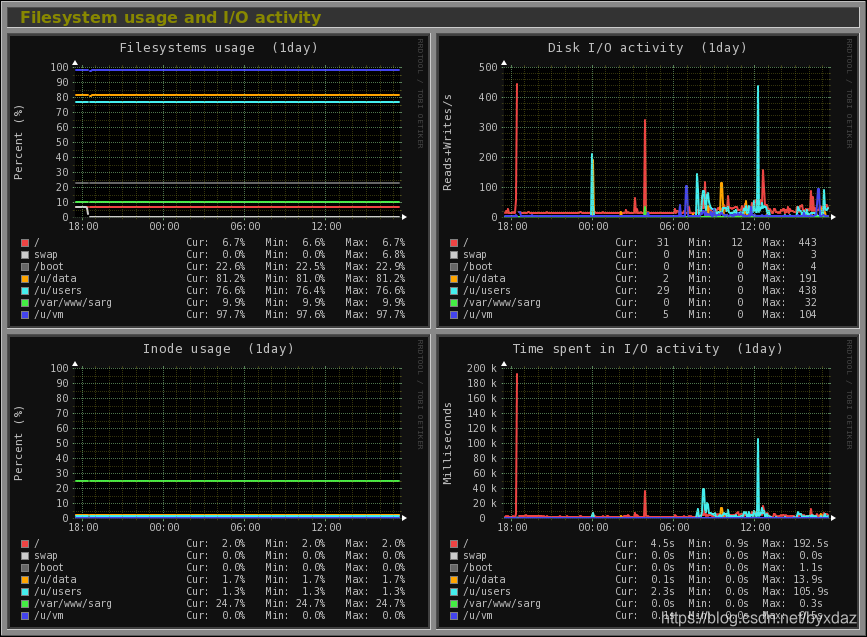Click the orange /u/data swatch in Disk I/O activity legend
The image size is (867, 637).
tap(454, 279)
